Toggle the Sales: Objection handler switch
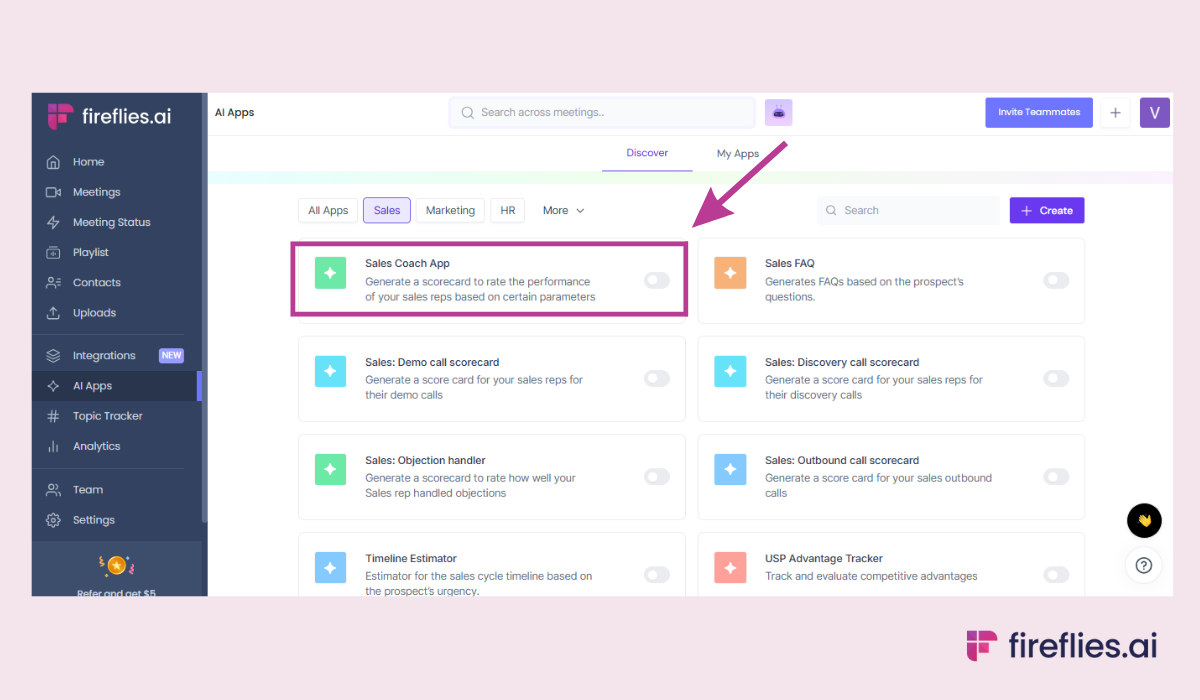The image size is (1200, 700). coord(657,477)
